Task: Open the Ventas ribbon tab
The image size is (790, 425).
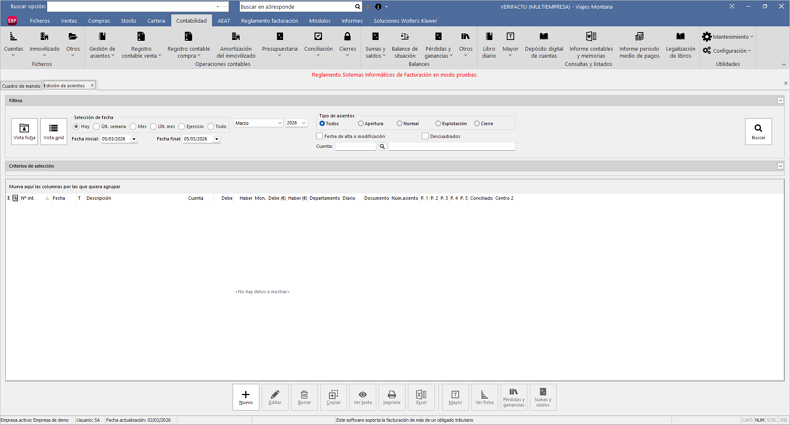Action: (69, 21)
